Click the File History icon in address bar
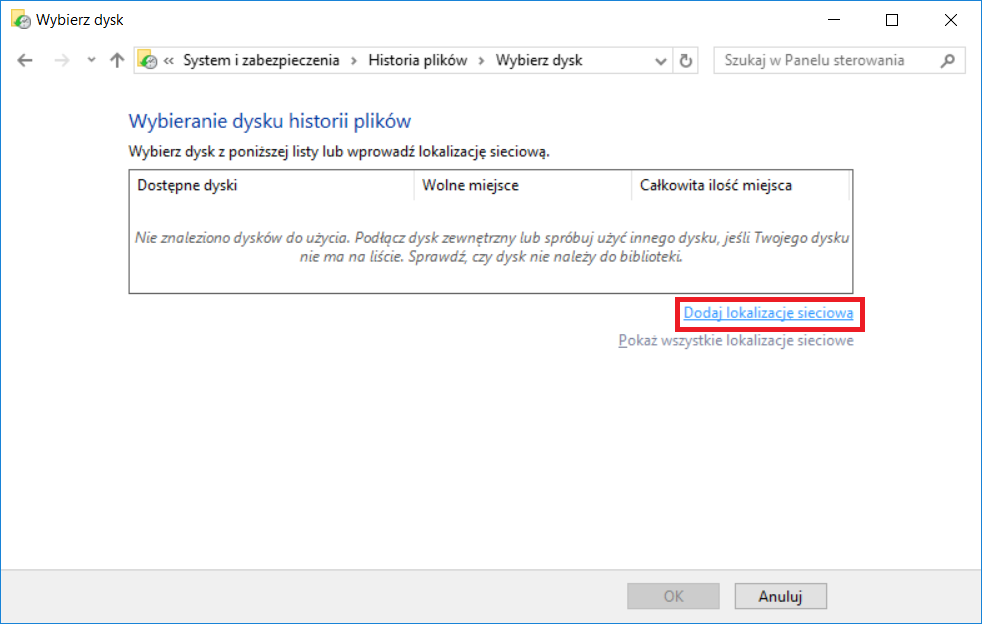The image size is (982, 624). click(x=148, y=60)
